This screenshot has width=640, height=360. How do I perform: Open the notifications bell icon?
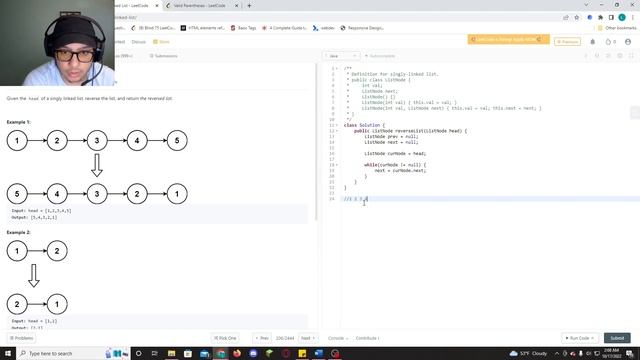pos(593,42)
